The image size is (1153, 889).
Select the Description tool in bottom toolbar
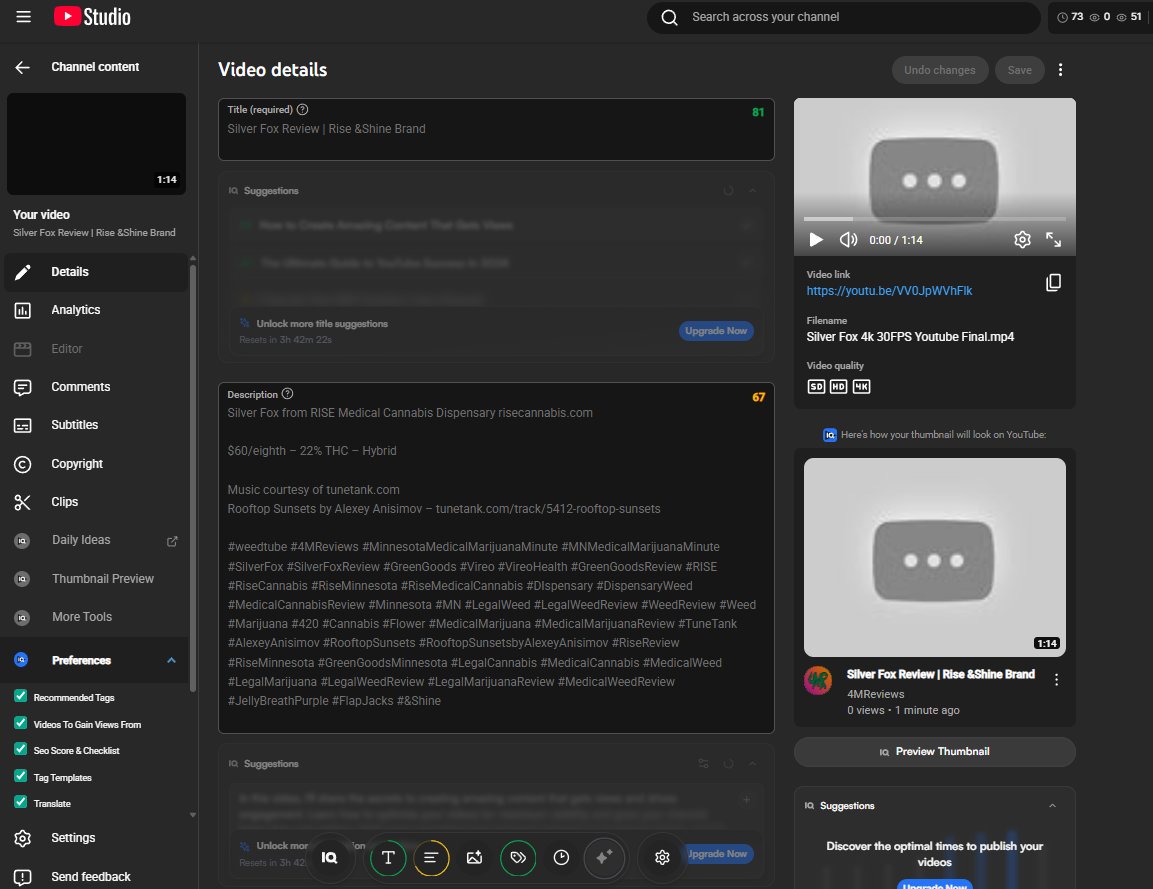(432, 857)
